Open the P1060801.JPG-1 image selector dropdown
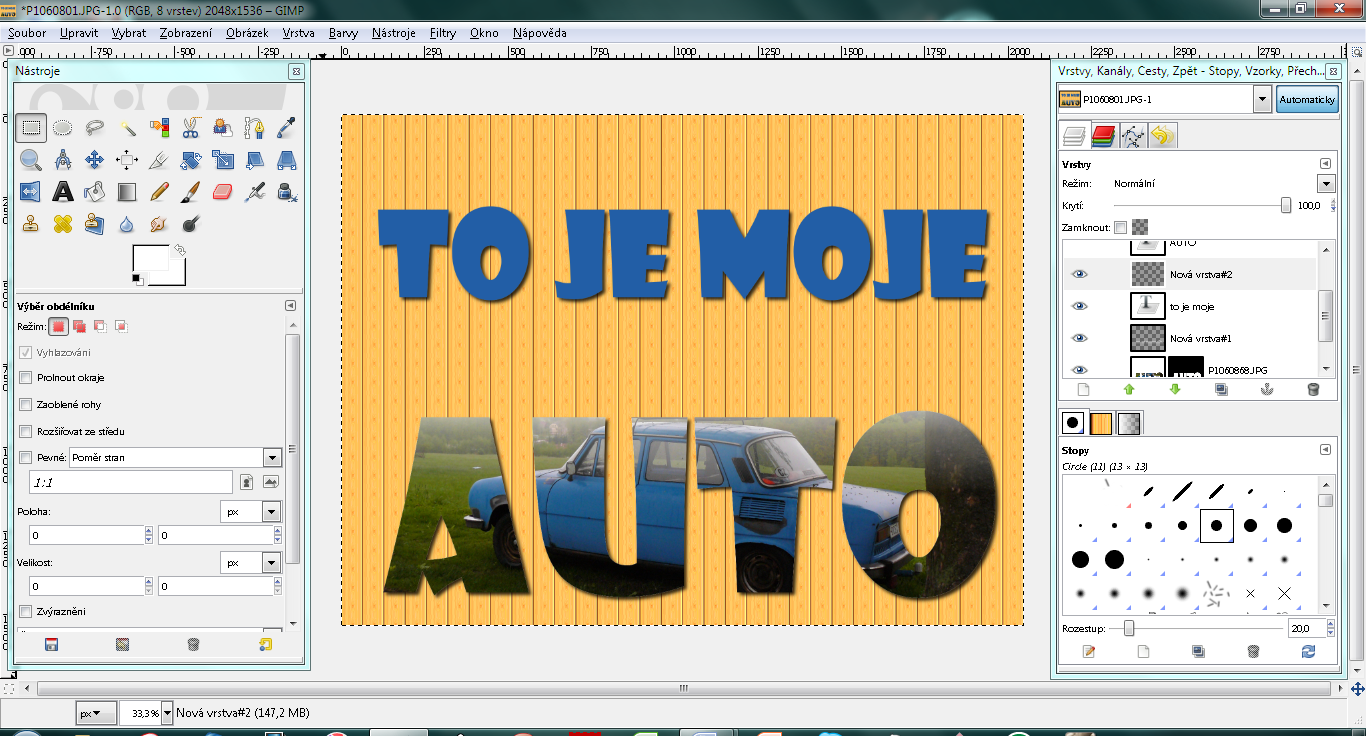This screenshot has width=1366, height=736. [x=1262, y=99]
